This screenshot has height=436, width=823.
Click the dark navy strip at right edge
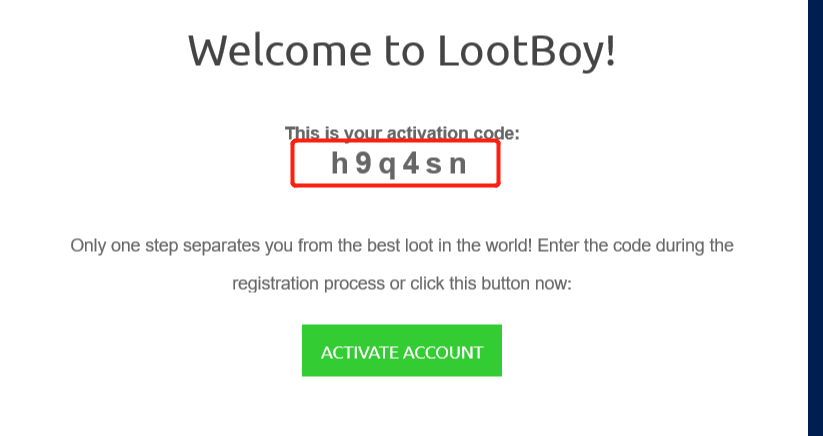coord(815,218)
